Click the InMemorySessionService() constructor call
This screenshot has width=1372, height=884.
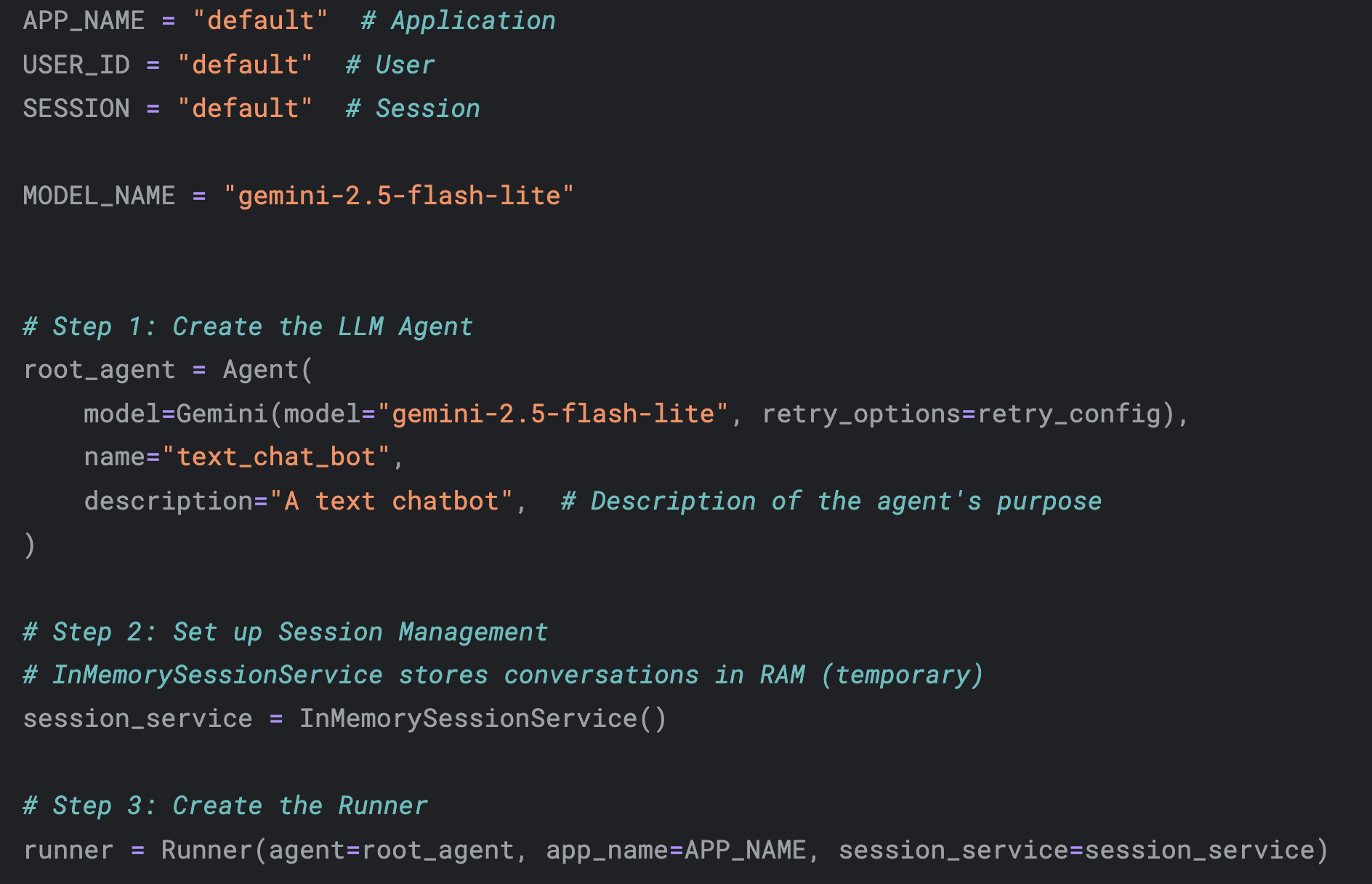coord(483,718)
